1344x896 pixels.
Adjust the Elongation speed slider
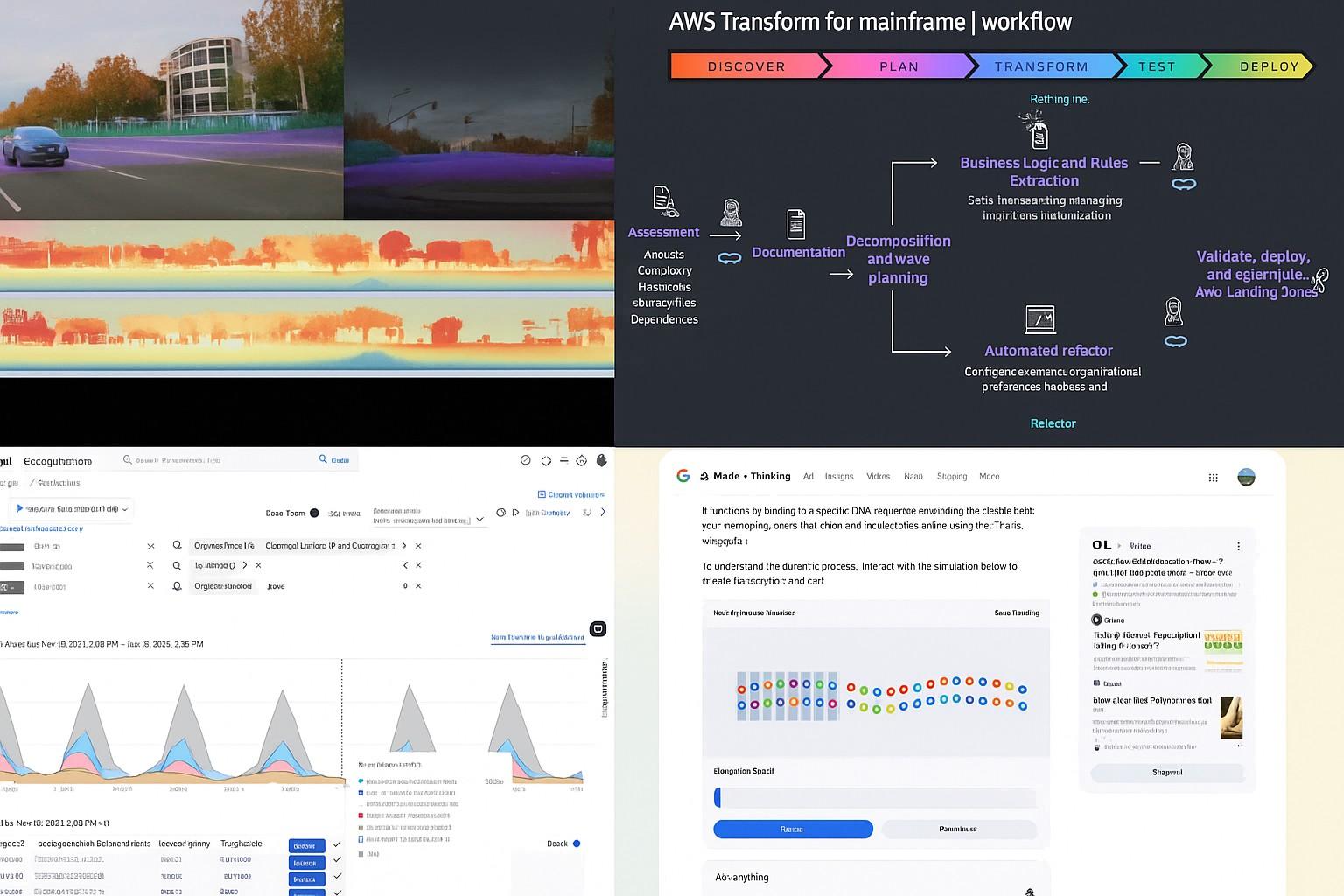tap(717, 797)
